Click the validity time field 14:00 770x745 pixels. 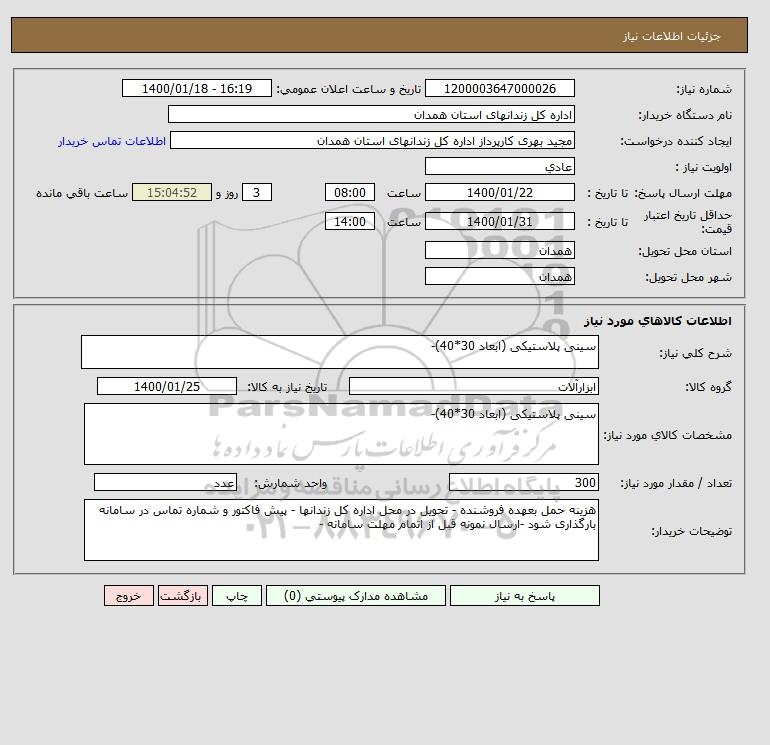[350, 221]
